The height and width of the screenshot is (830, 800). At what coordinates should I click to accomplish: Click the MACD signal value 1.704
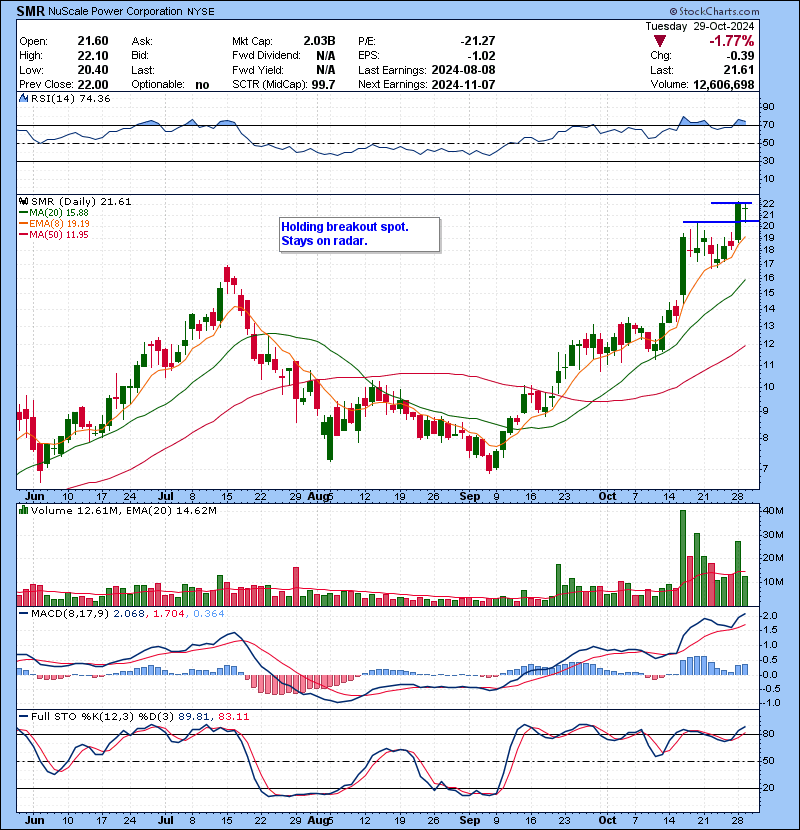point(169,614)
